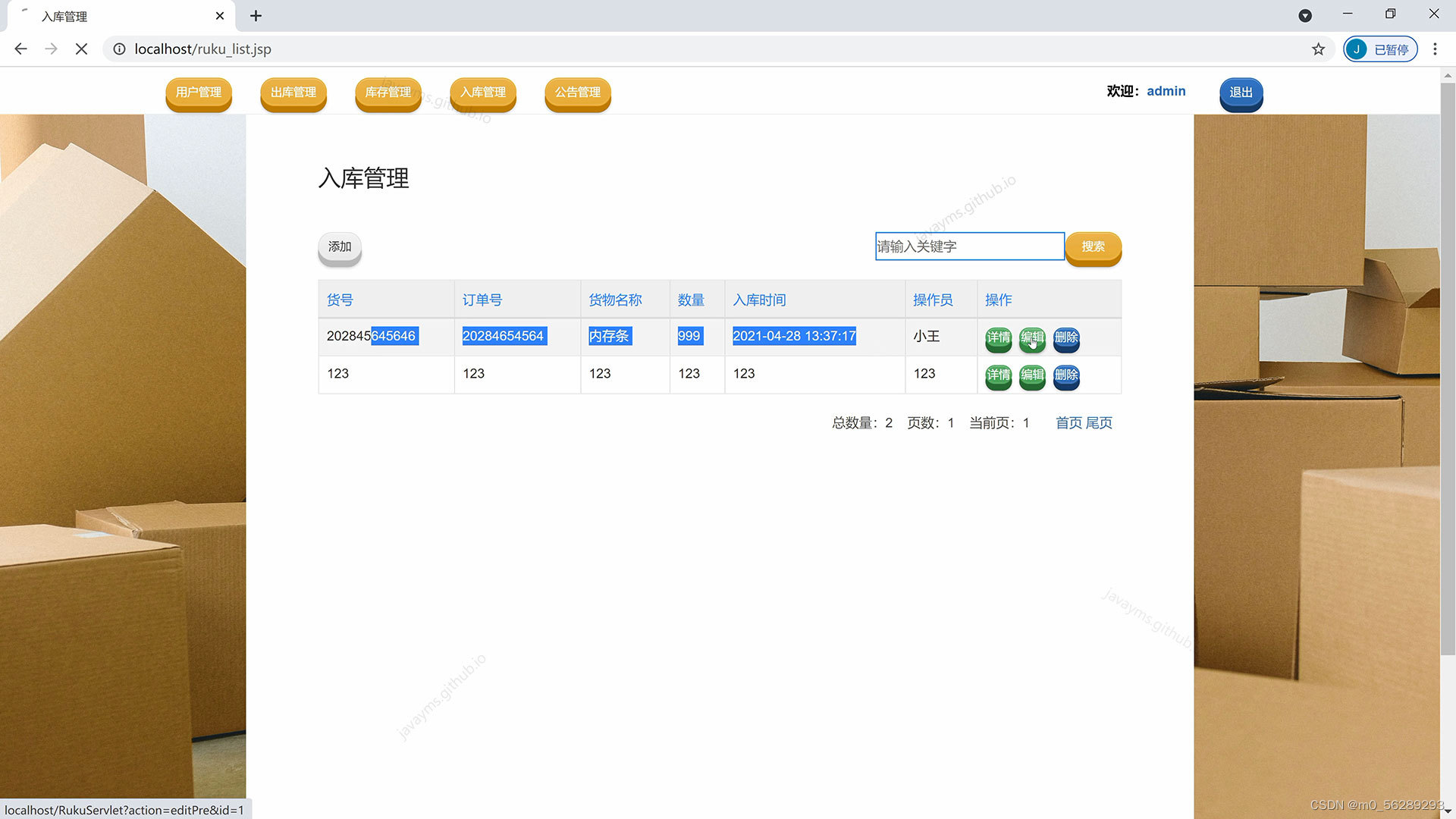Open profile button labeled 已暂停
Image resolution: width=1456 pixels, height=819 pixels.
pos(1380,49)
